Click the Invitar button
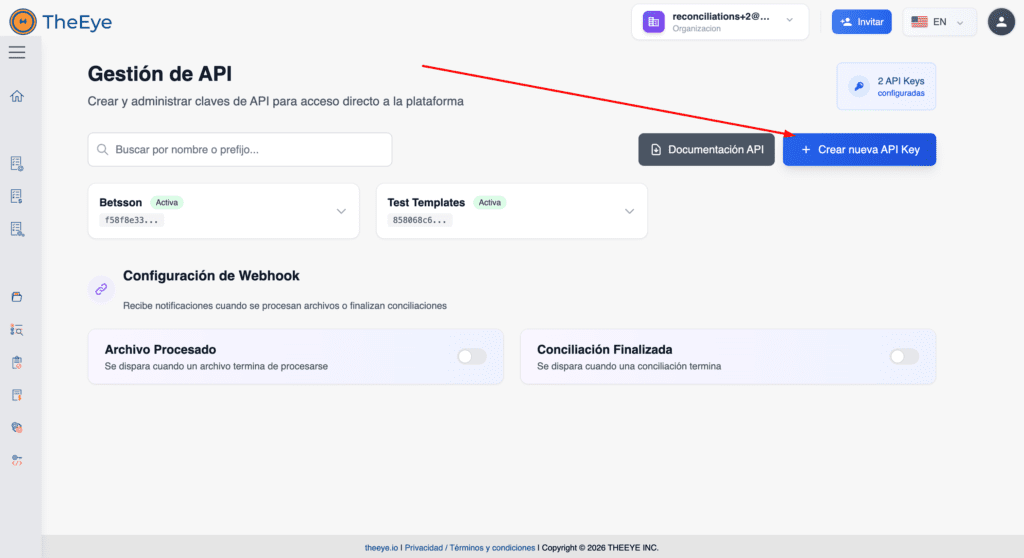The image size is (1024, 558). pyautogui.click(x=861, y=22)
